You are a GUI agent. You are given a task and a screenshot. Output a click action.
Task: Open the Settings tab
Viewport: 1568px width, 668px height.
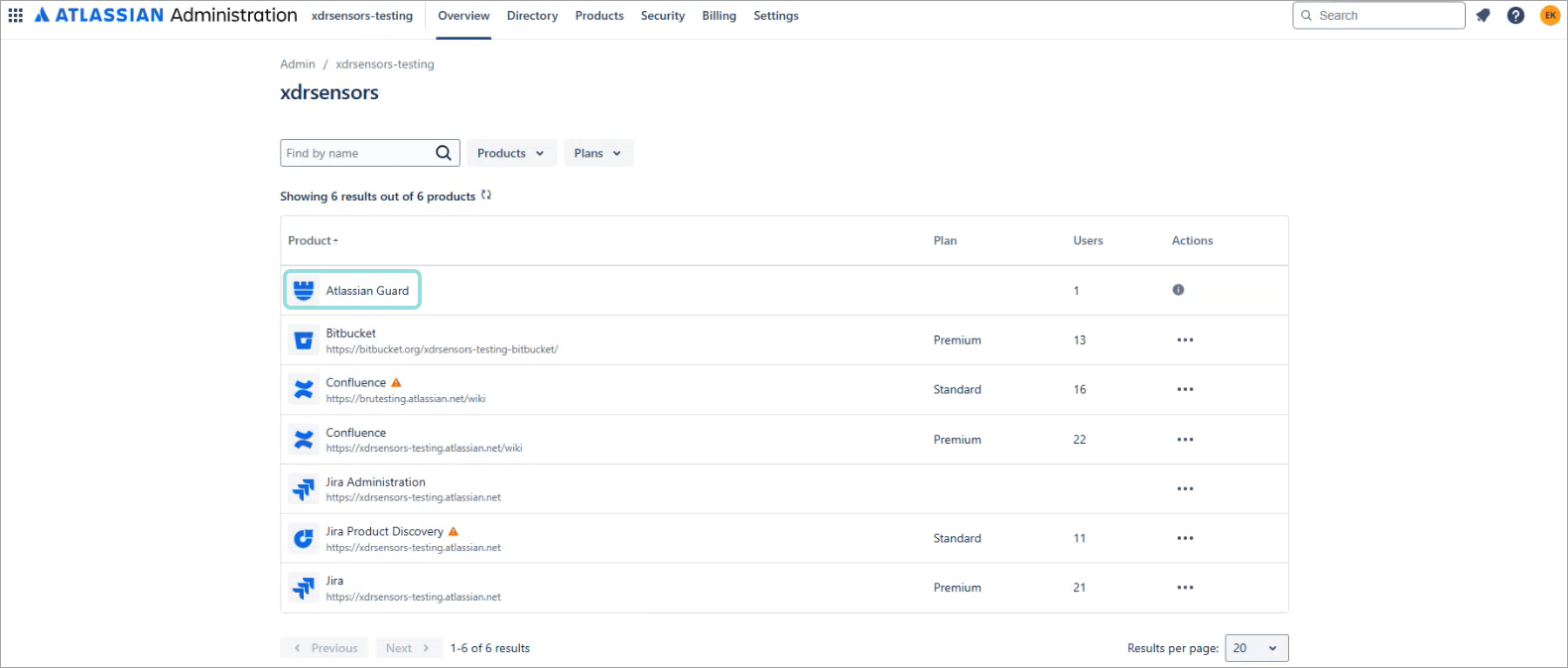(x=776, y=16)
